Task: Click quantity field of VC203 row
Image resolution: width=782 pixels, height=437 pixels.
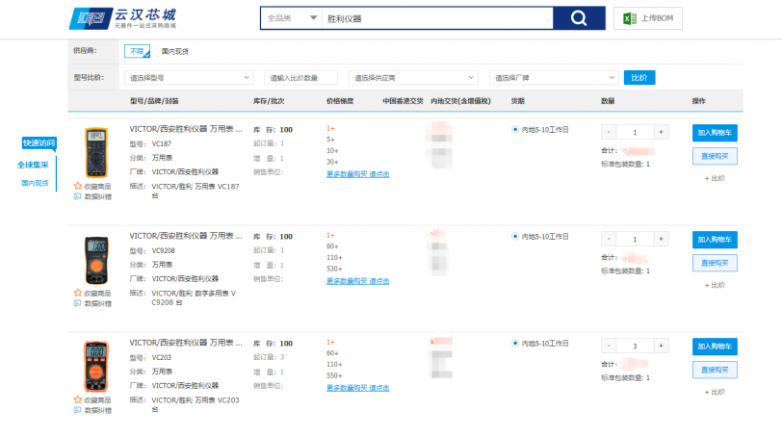Action: tap(635, 346)
